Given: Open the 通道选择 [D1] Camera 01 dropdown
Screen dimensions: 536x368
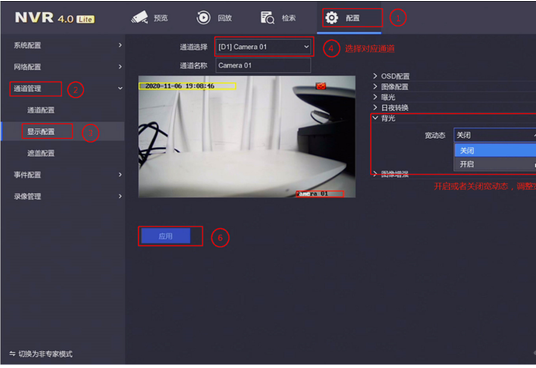Looking at the screenshot, I should pyautogui.click(x=263, y=47).
